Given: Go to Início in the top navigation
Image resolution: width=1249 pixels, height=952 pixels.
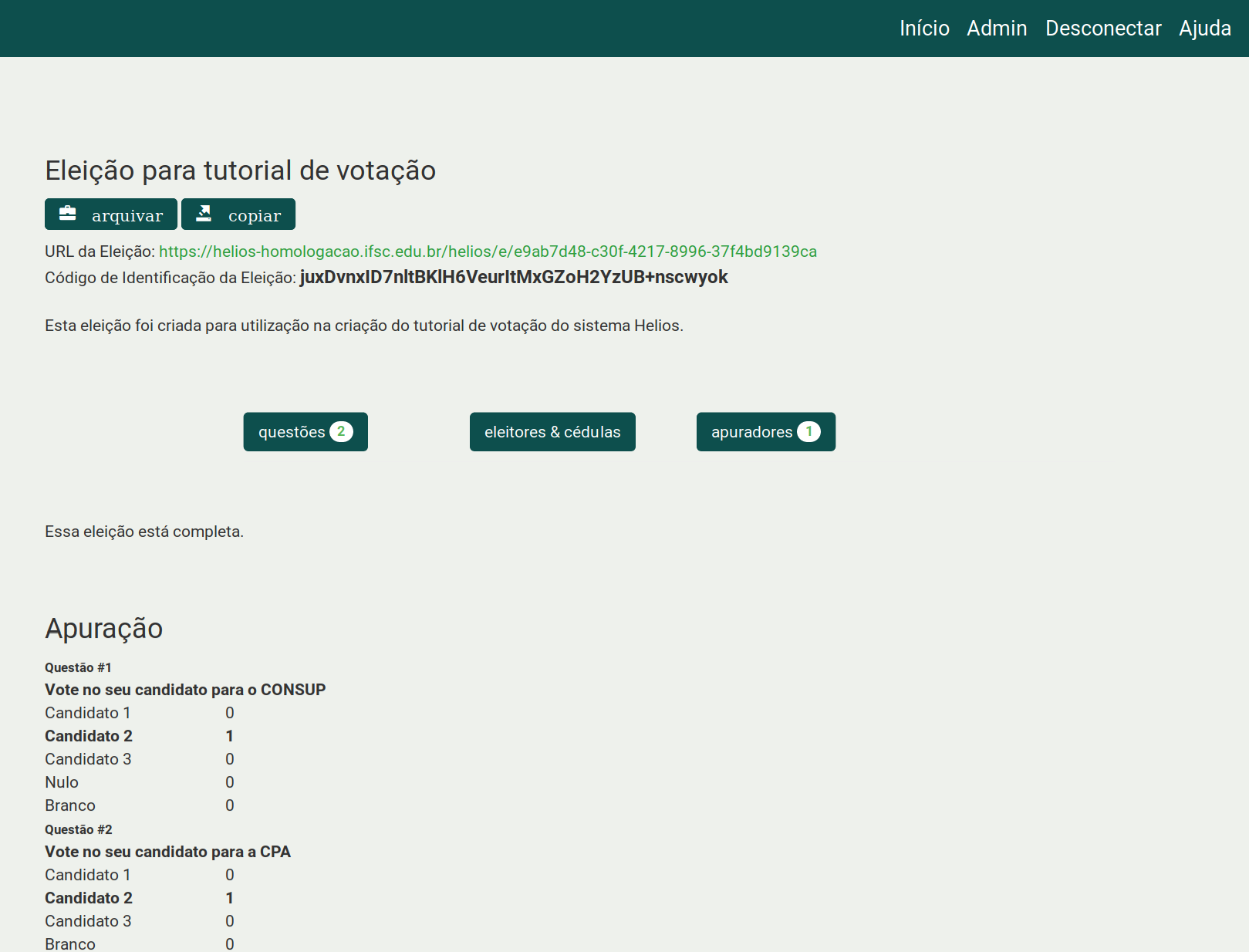Looking at the screenshot, I should coord(924,29).
